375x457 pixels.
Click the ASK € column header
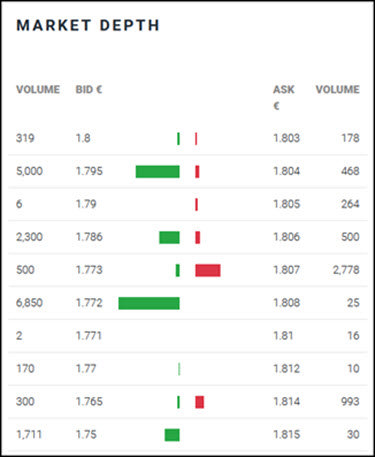pyautogui.click(x=284, y=97)
